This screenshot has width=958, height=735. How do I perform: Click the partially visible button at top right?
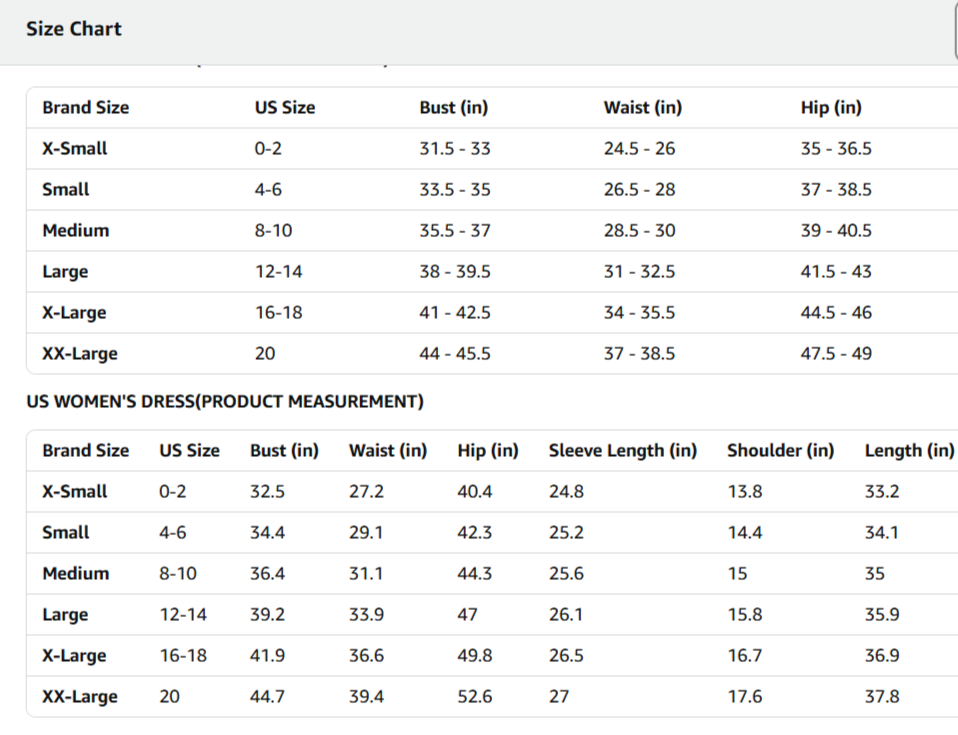coord(955,29)
